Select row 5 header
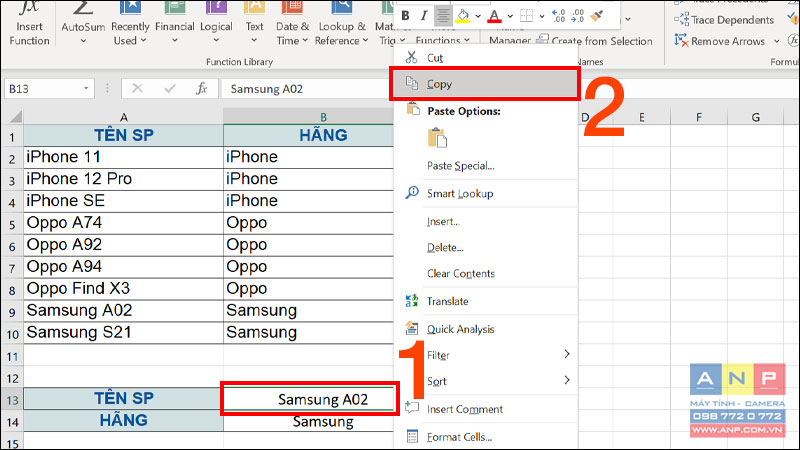The height and width of the screenshot is (450, 800). (x=12, y=223)
